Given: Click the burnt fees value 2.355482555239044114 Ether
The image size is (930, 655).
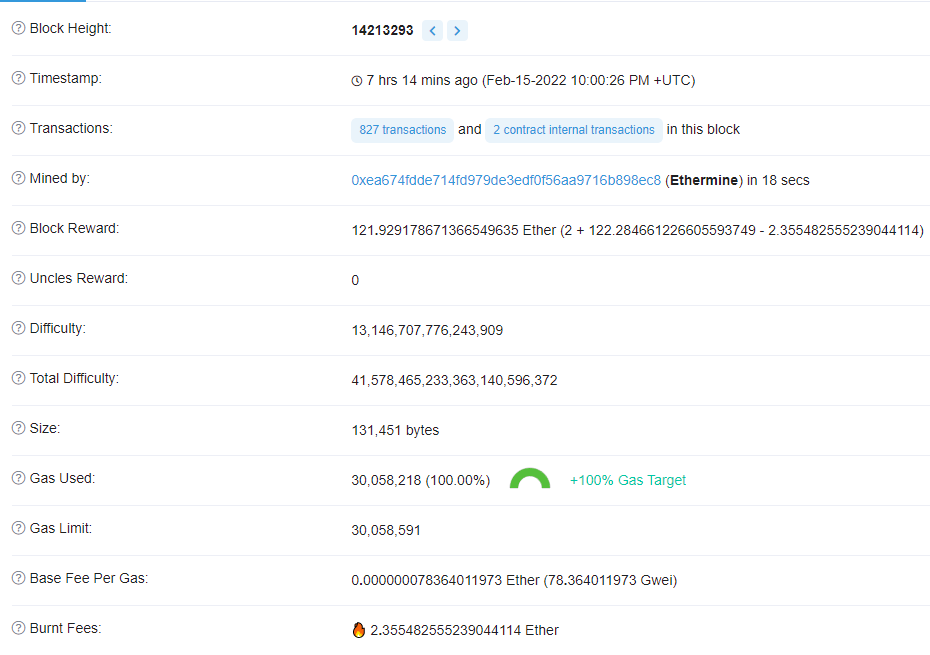Looking at the screenshot, I should pyautogui.click(x=464, y=630).
